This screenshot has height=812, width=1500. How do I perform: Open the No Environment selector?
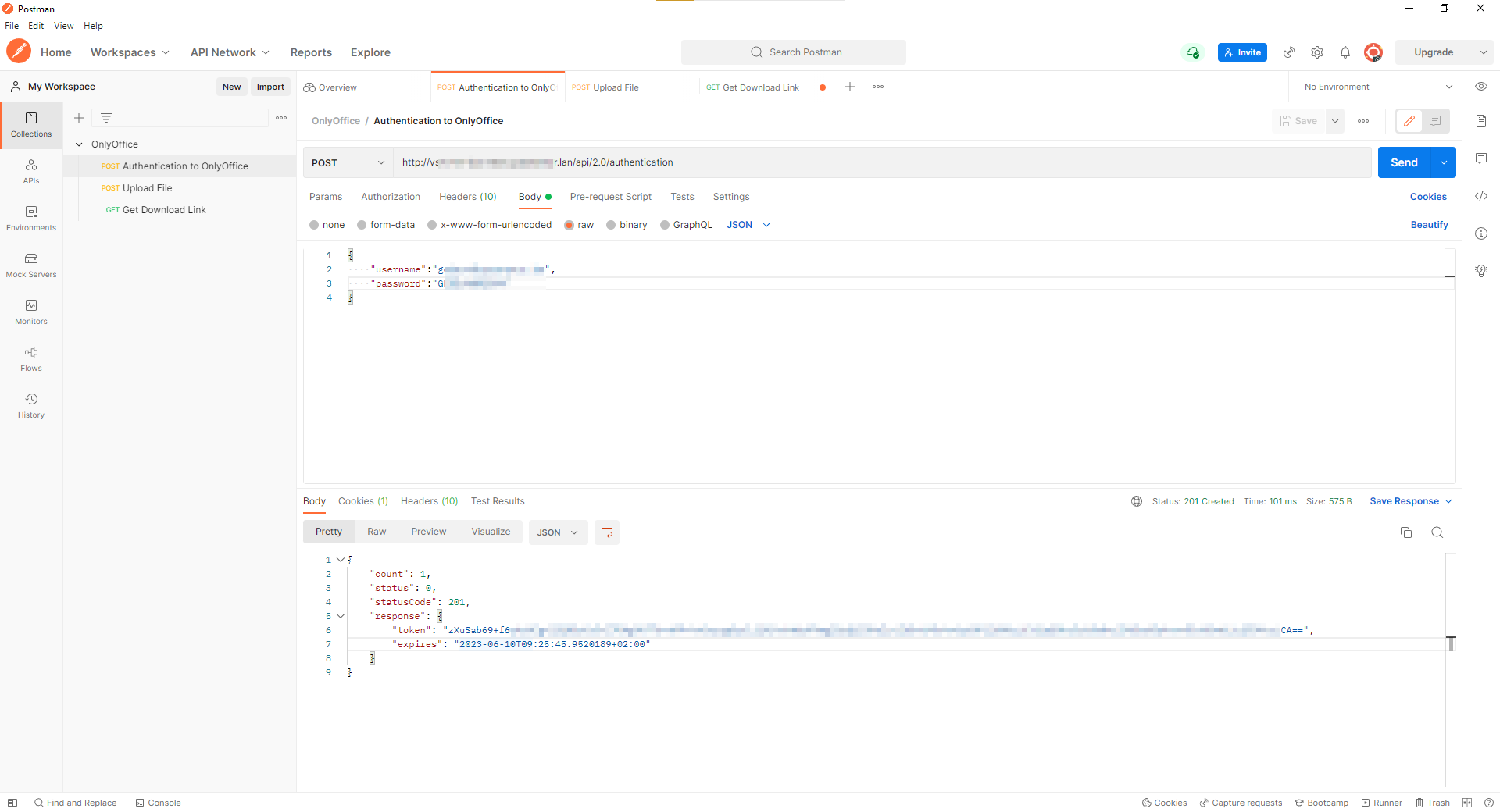[x=1379, y=87]
